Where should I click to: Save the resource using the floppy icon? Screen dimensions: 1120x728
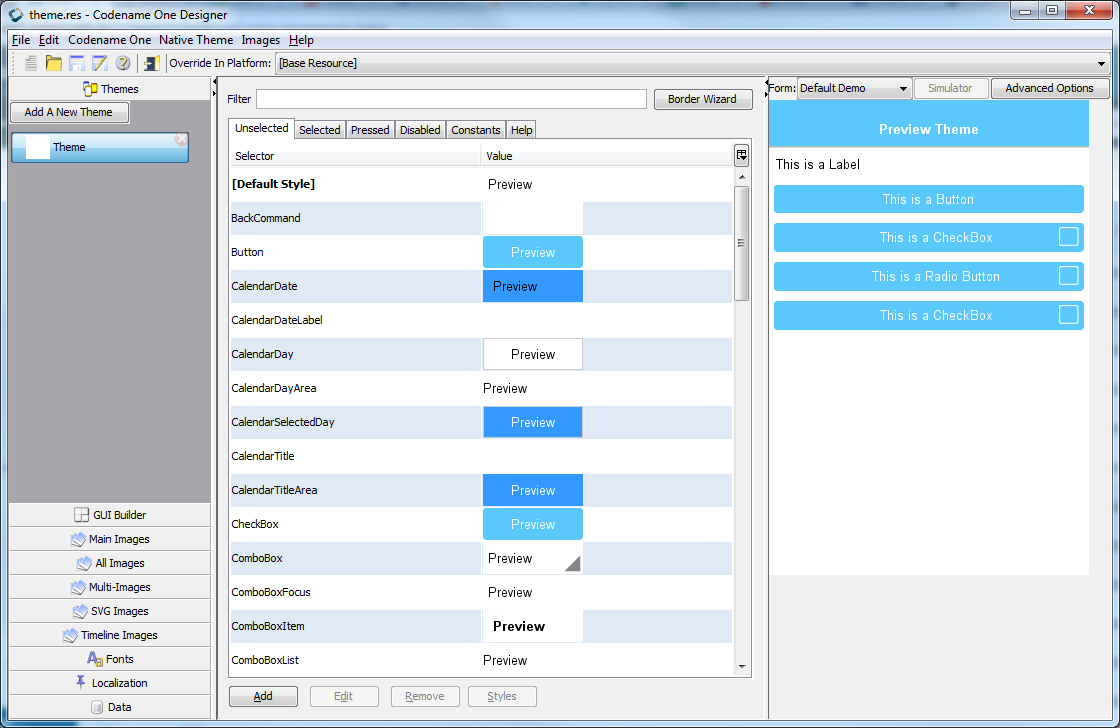click(x=76, y=63)
